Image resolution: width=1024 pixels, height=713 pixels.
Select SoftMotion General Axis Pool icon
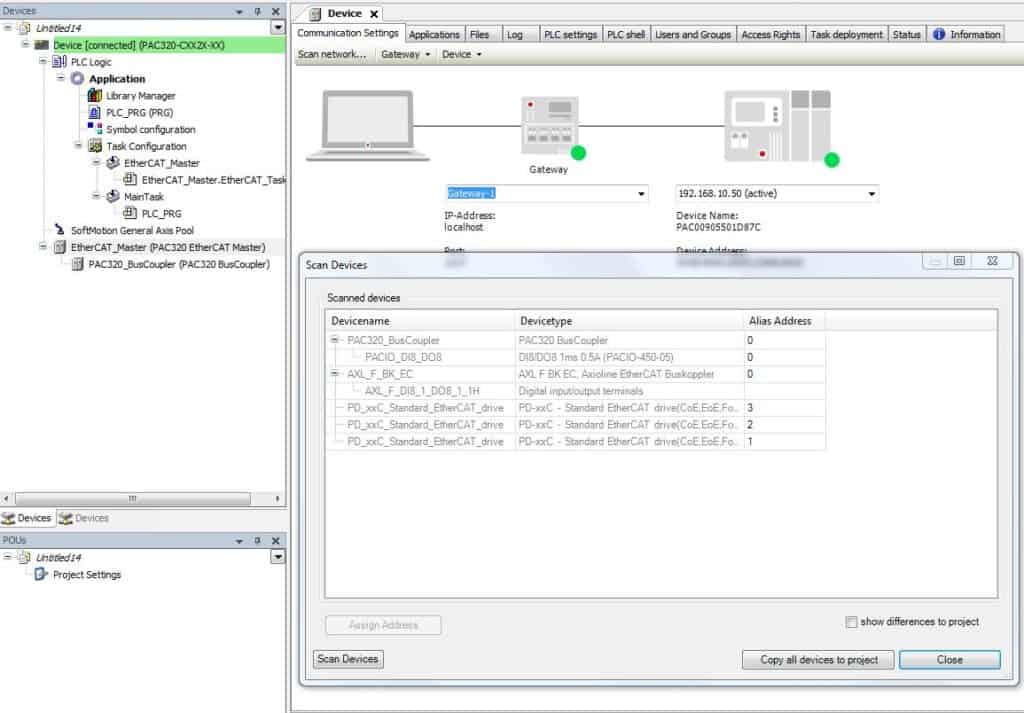(x=59, y=230)
